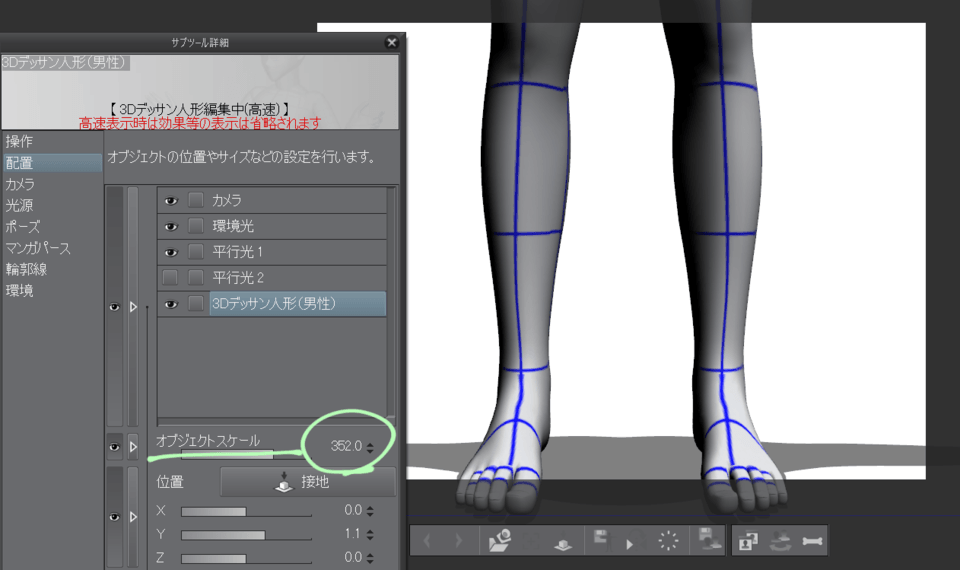Click stepper arrows beside X value 0.0
This screenshot has height=570, width=960.
(x=370, y=511)
